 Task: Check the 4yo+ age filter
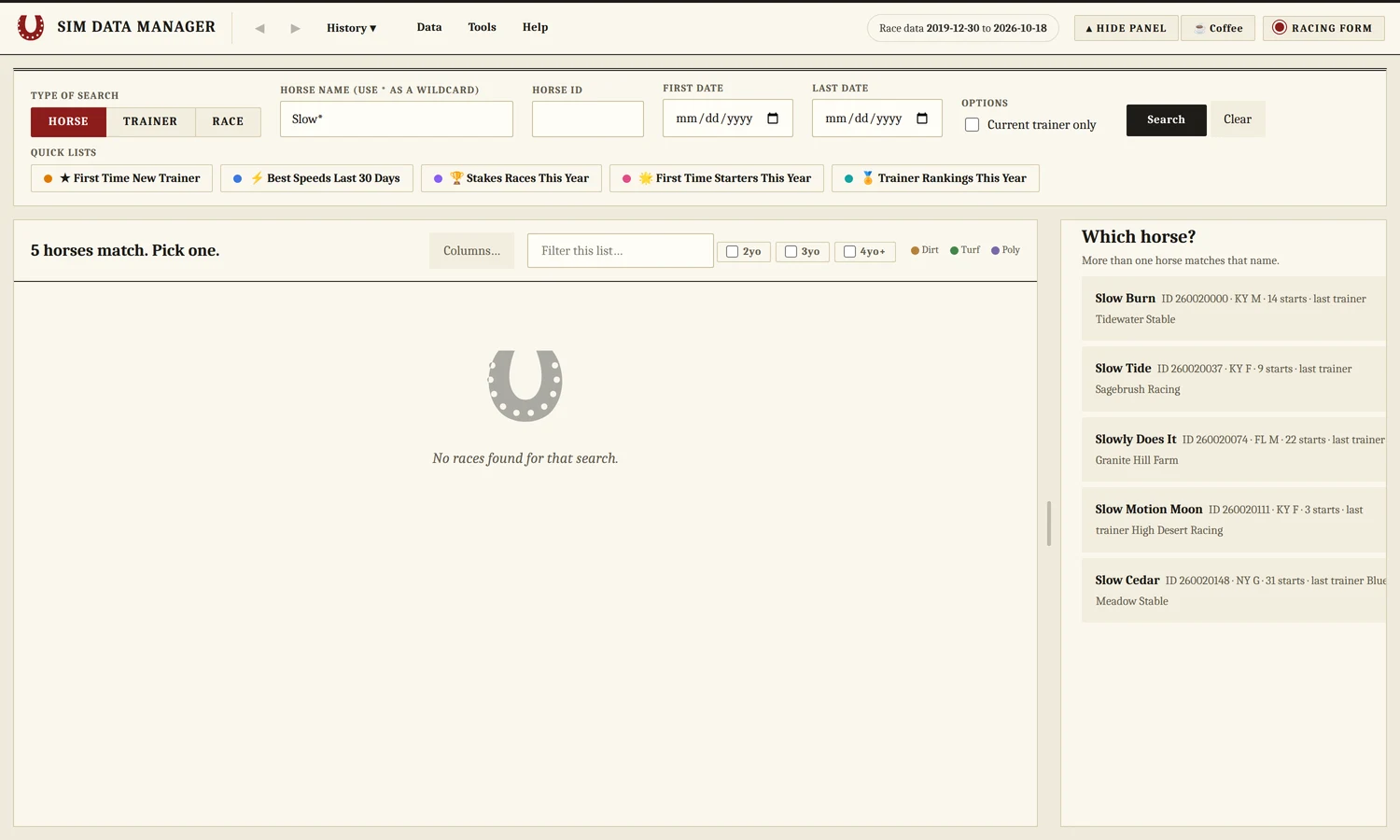[850, 251]
